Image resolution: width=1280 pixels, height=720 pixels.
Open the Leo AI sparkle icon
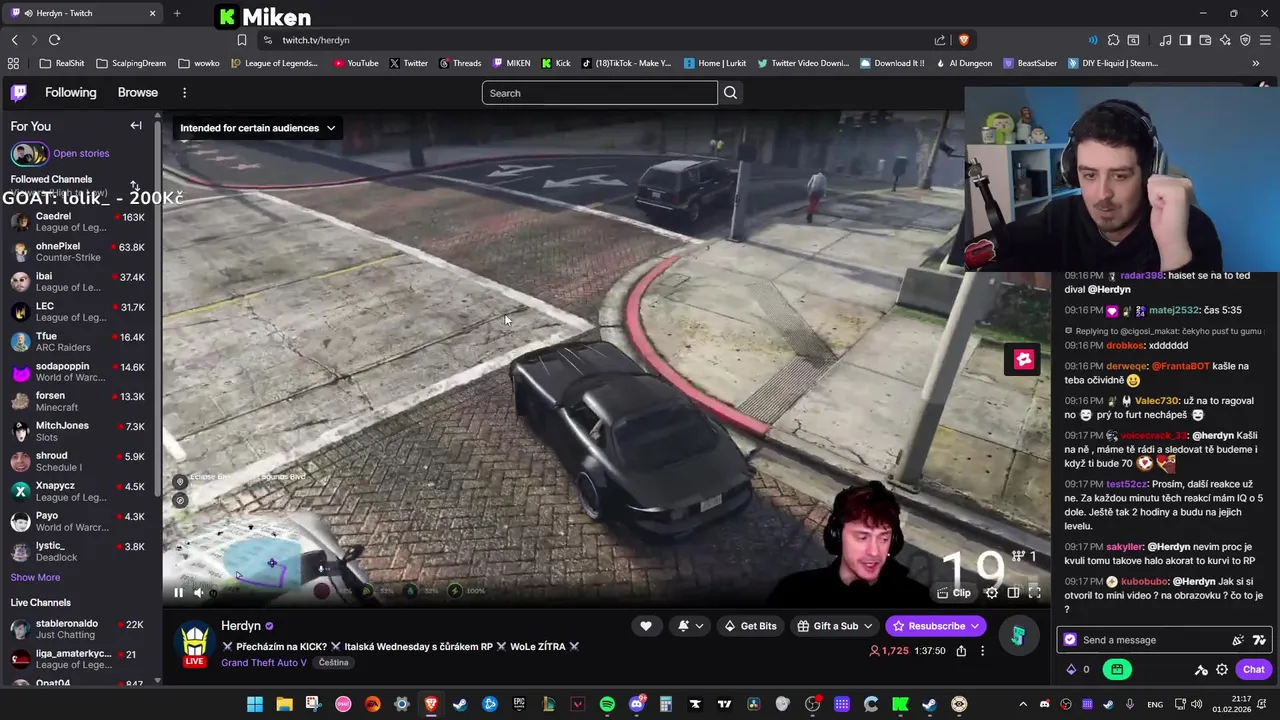point(1225,40)
